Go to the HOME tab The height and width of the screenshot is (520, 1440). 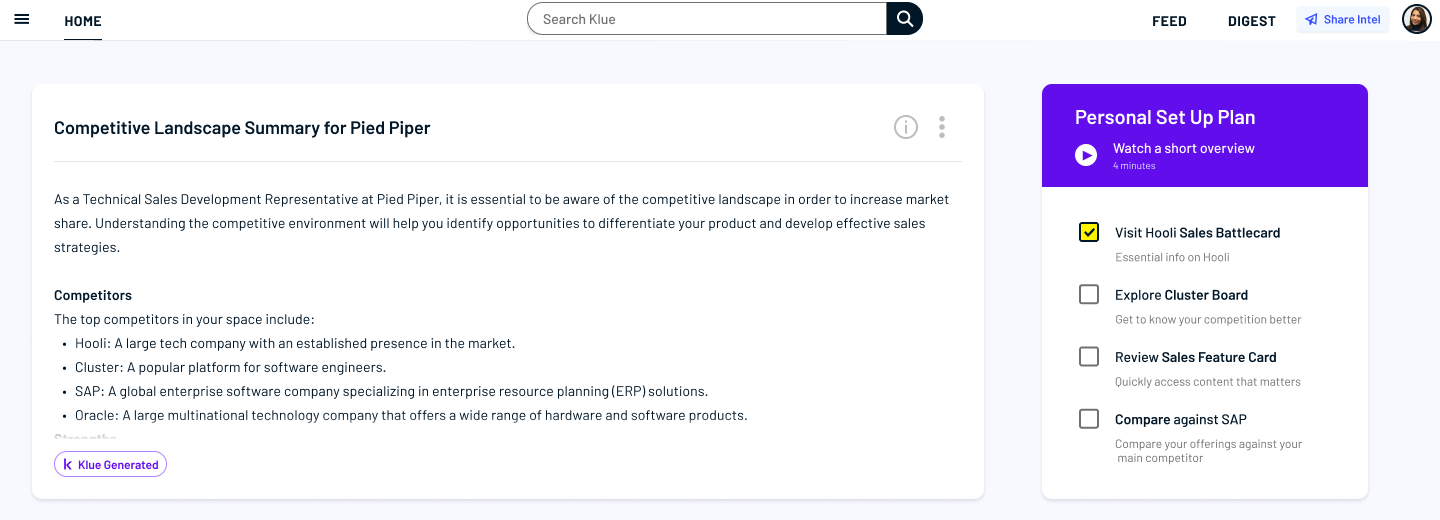pyautogui.click(x=83, y=21)
